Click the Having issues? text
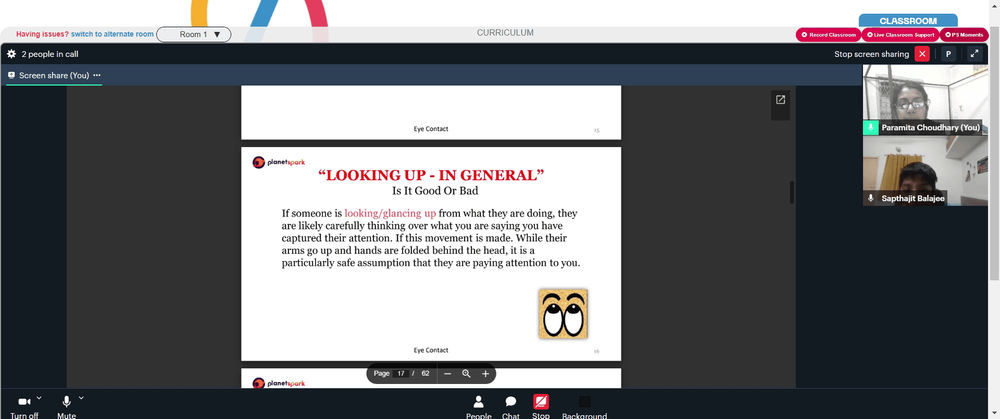Screen dimensions: 1000x419 pyautogui.click(x=42, y=34)
